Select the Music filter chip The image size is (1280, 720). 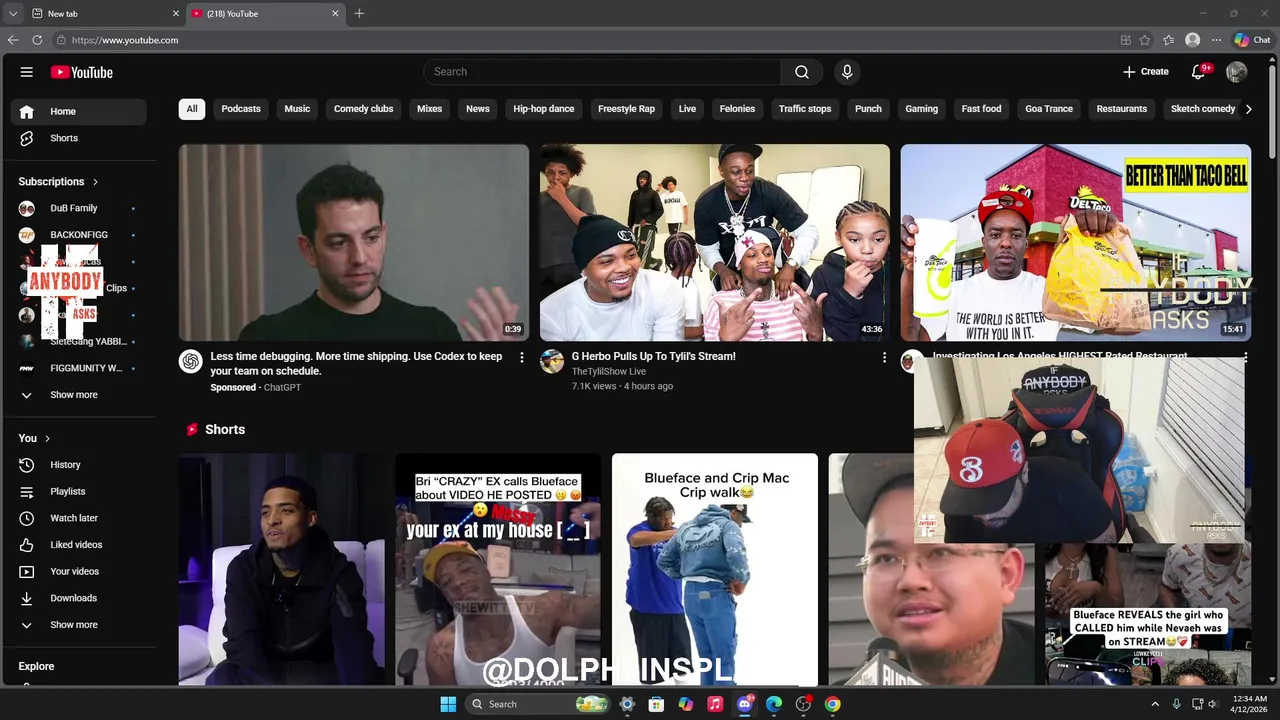click(x=297, y=109)
